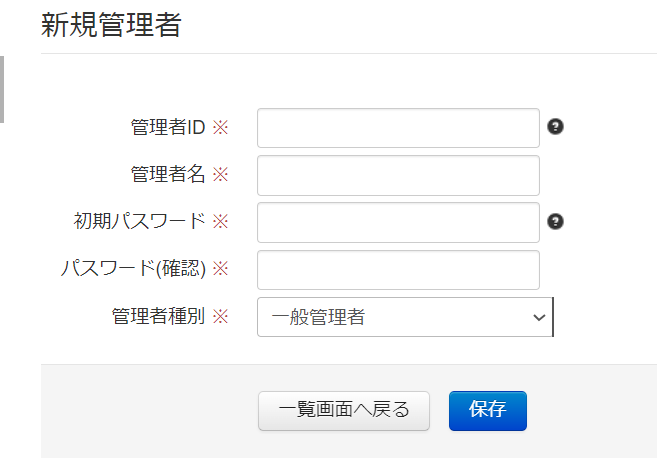The image size is (657, 460).
Task: Click the red ※ mark beside 管理者名
Action: click(220, 175)
